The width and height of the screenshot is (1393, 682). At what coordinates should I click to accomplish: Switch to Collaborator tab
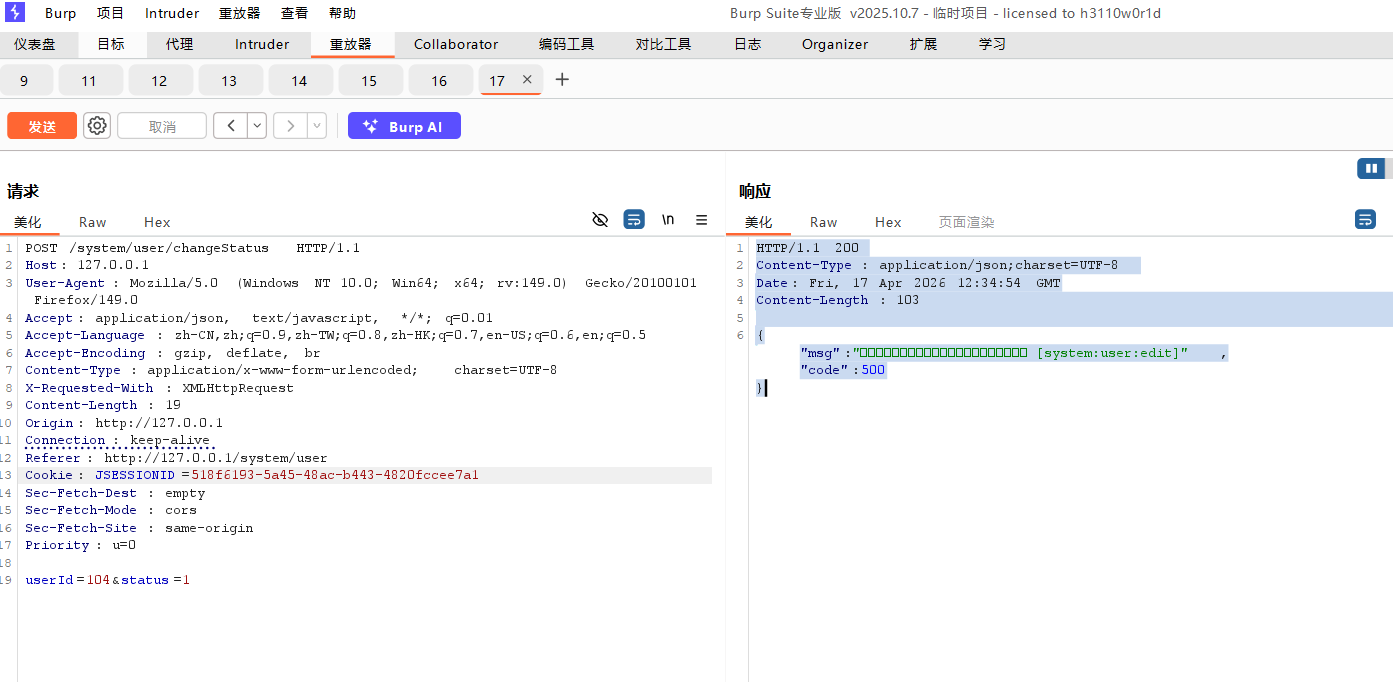click(x=456, y=44)
